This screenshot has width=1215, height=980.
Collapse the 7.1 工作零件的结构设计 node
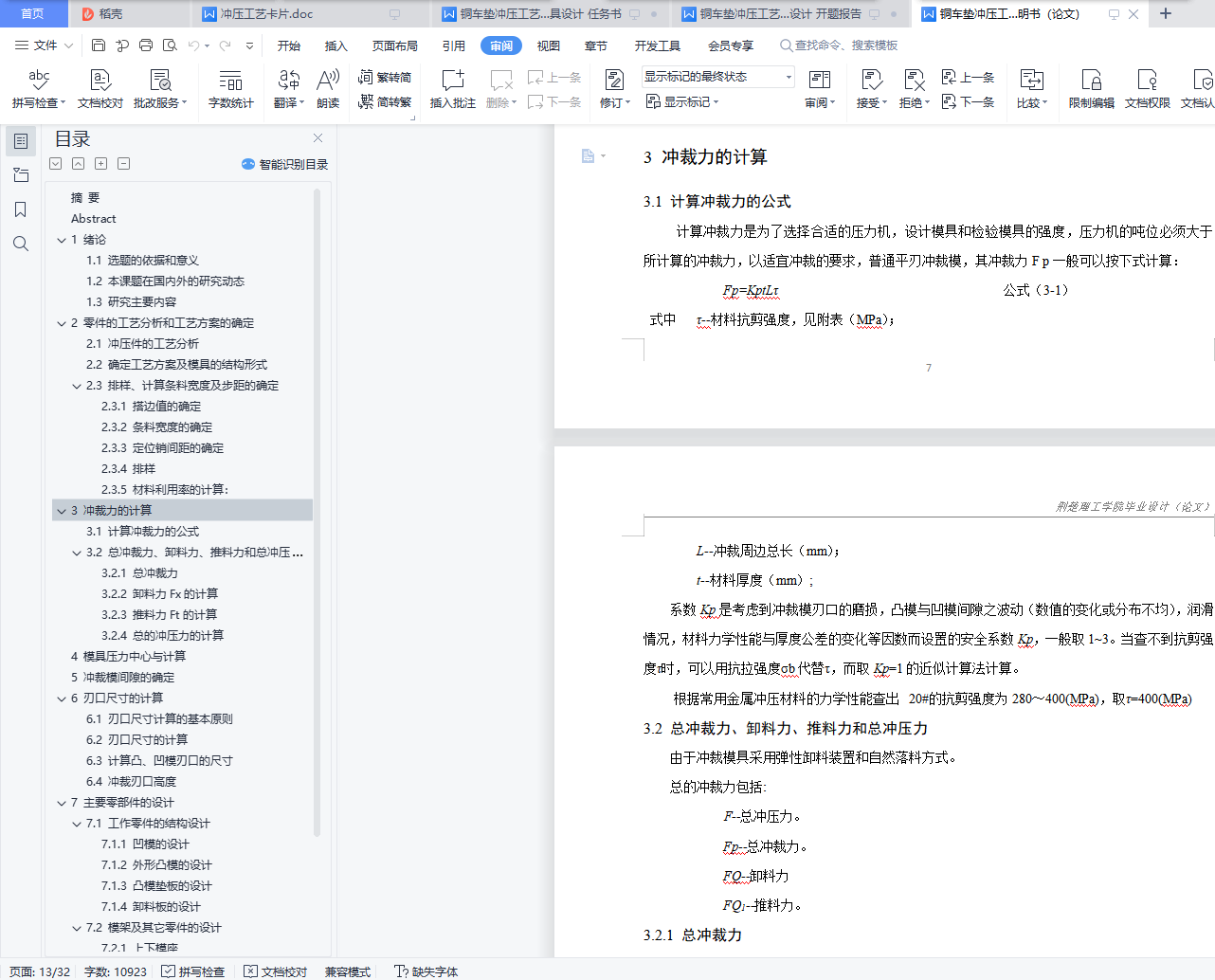pyautogui.click(x=77, y=824)
